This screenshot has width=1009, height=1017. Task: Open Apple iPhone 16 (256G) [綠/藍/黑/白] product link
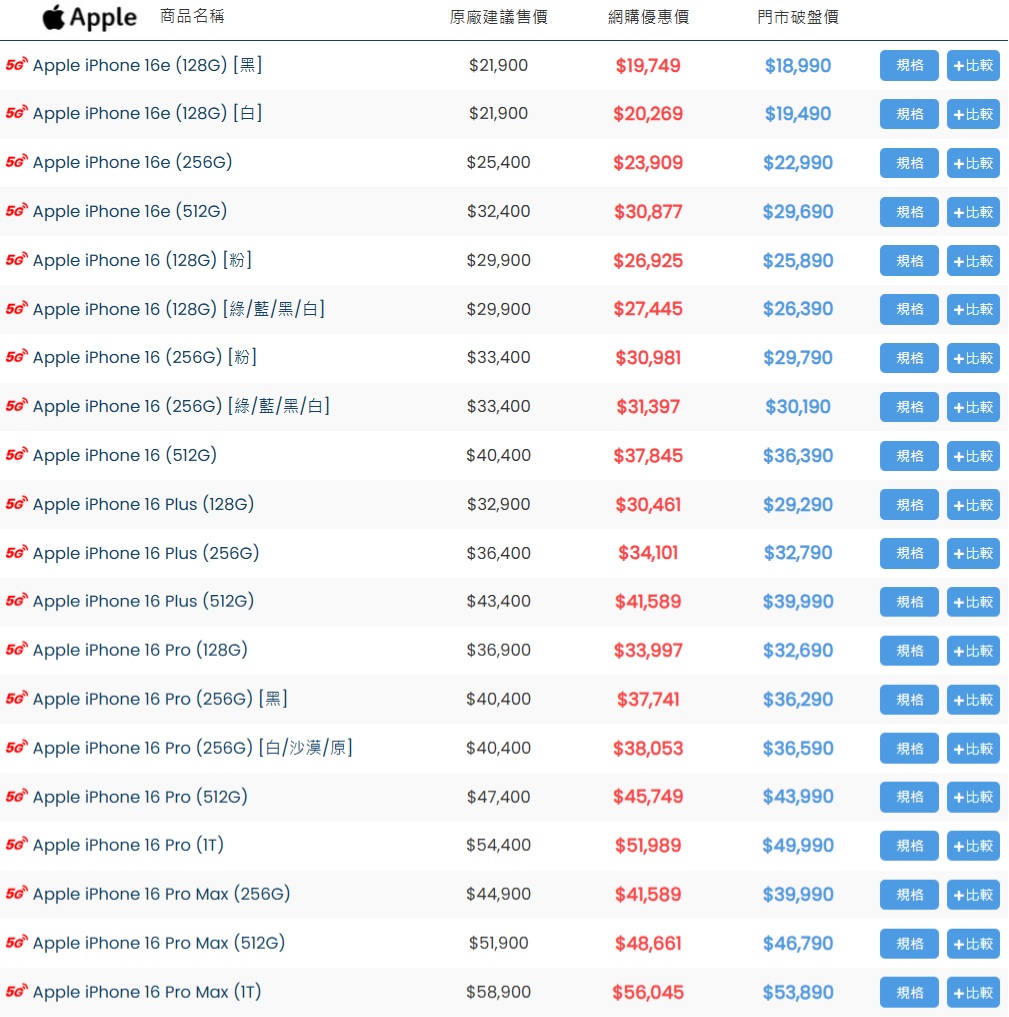(x=181, y=406)
